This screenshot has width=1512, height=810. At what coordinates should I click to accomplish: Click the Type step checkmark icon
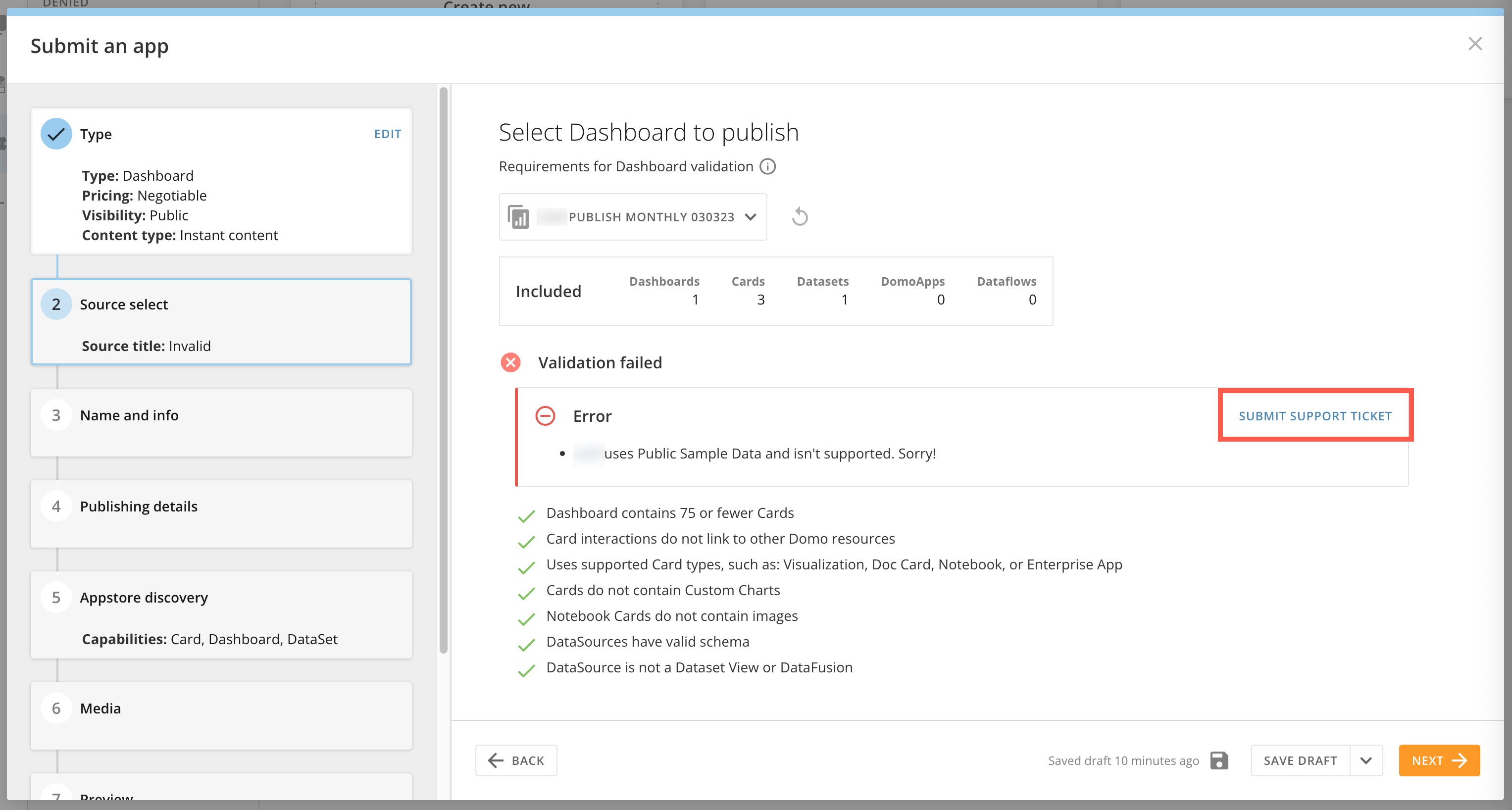56,134
